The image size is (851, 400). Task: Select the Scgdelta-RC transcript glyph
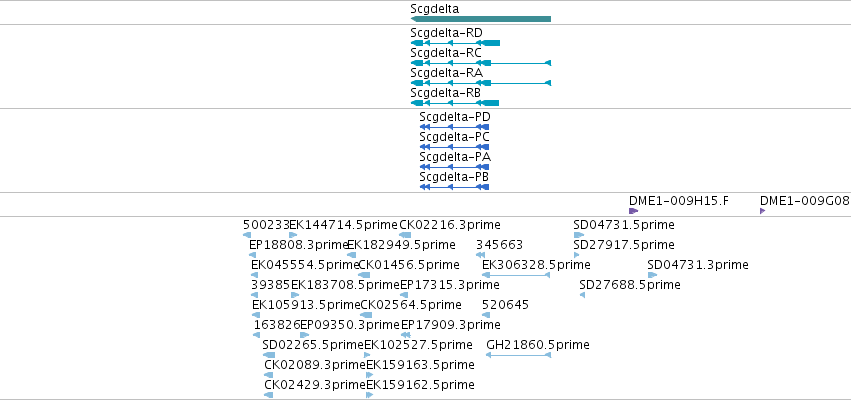481,63
